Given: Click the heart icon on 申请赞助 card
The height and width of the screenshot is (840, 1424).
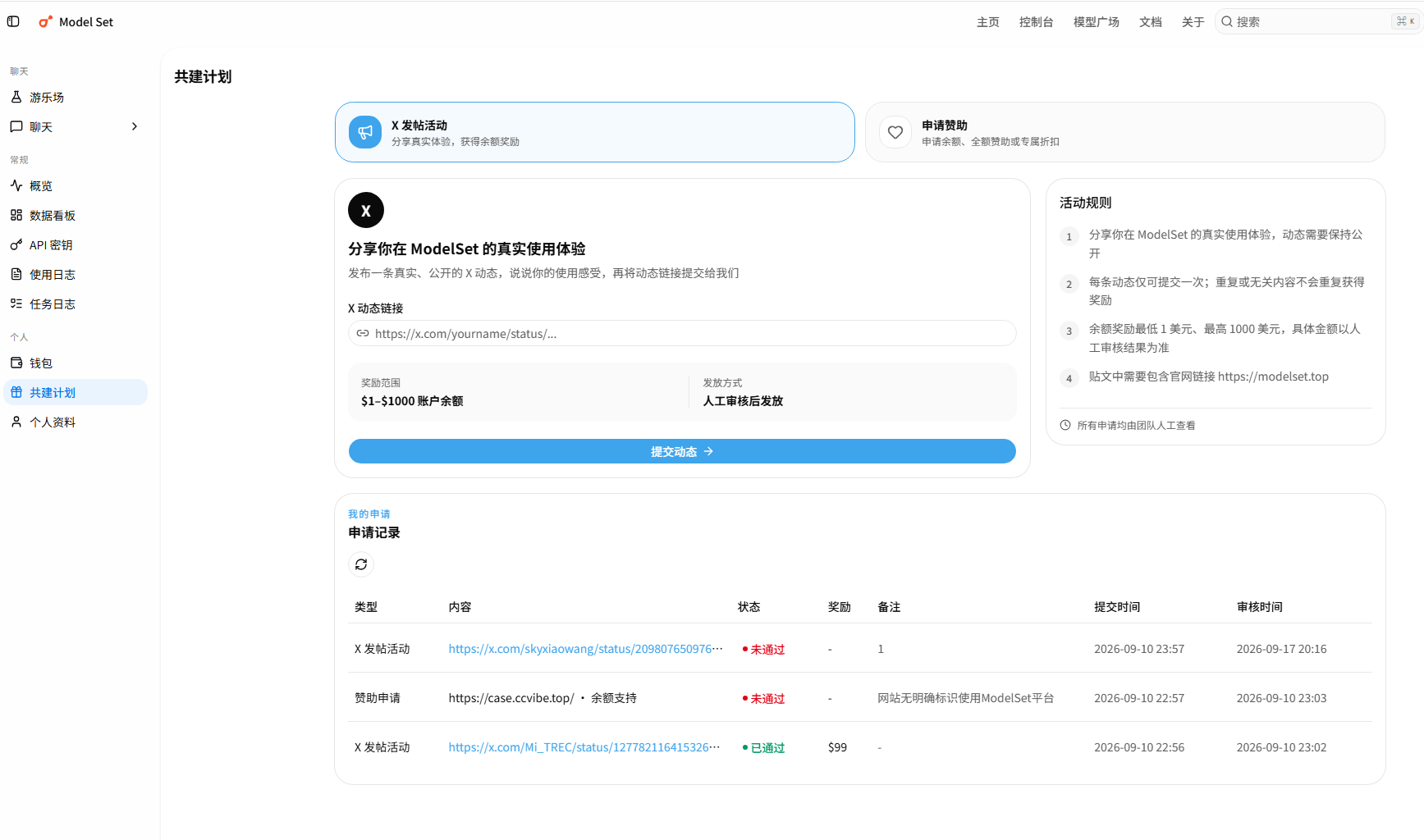Looking at the screenshot, I should tap(895, 132).
